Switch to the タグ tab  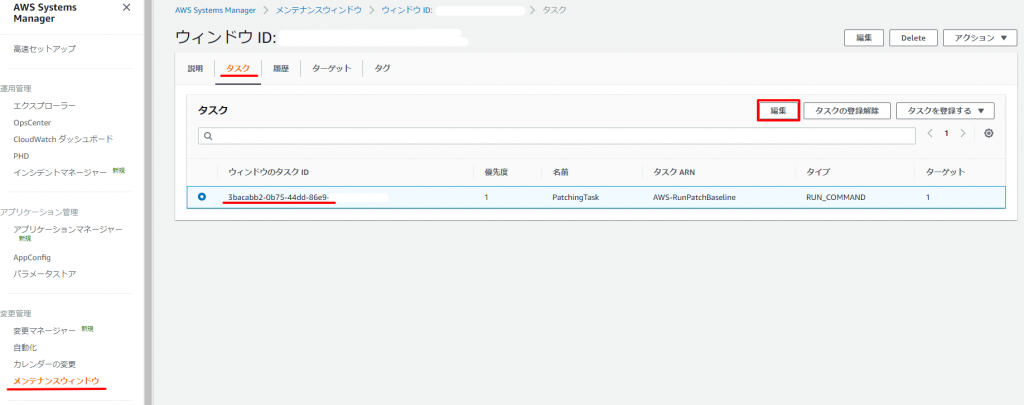pyautogui.click(x=382, y=69)
